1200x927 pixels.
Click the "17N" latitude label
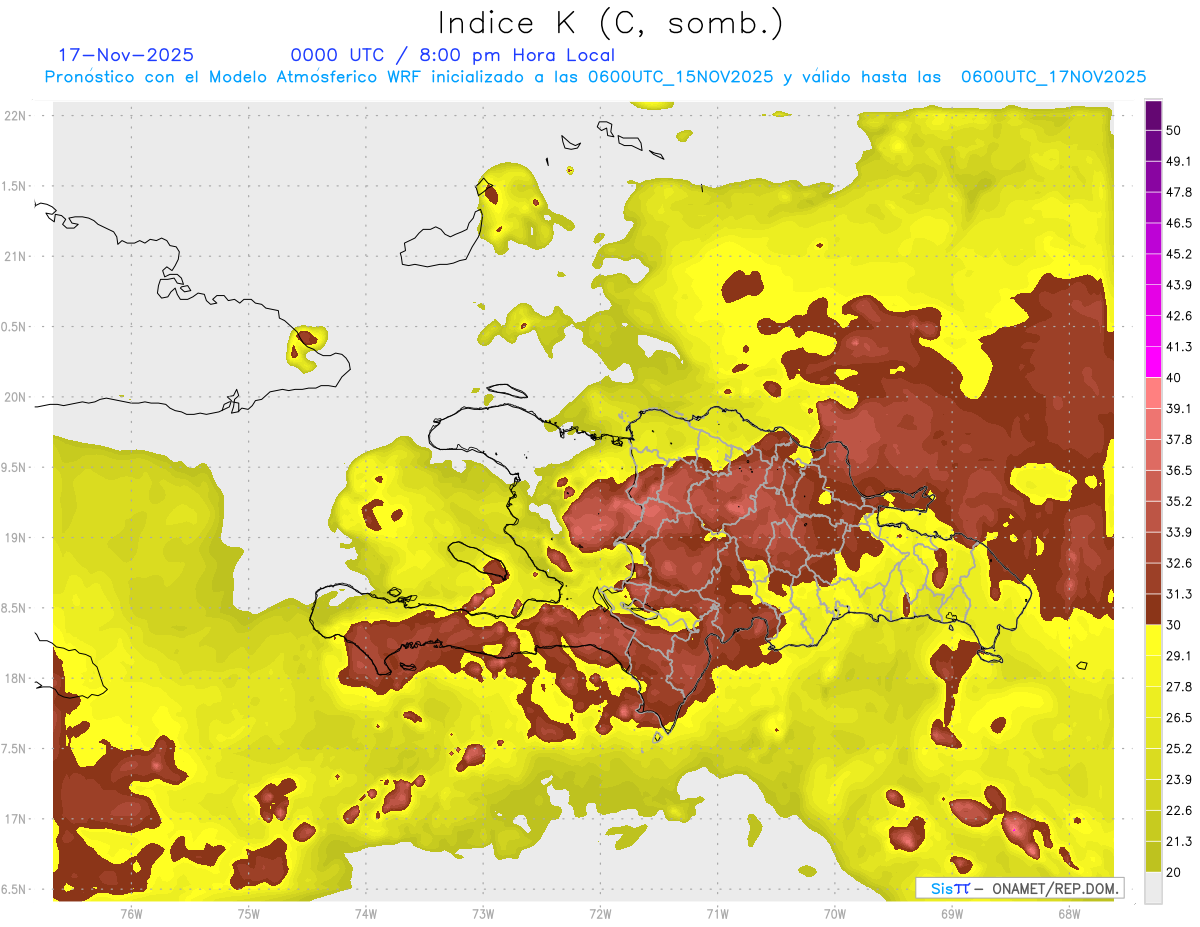[x=15, y=820]
